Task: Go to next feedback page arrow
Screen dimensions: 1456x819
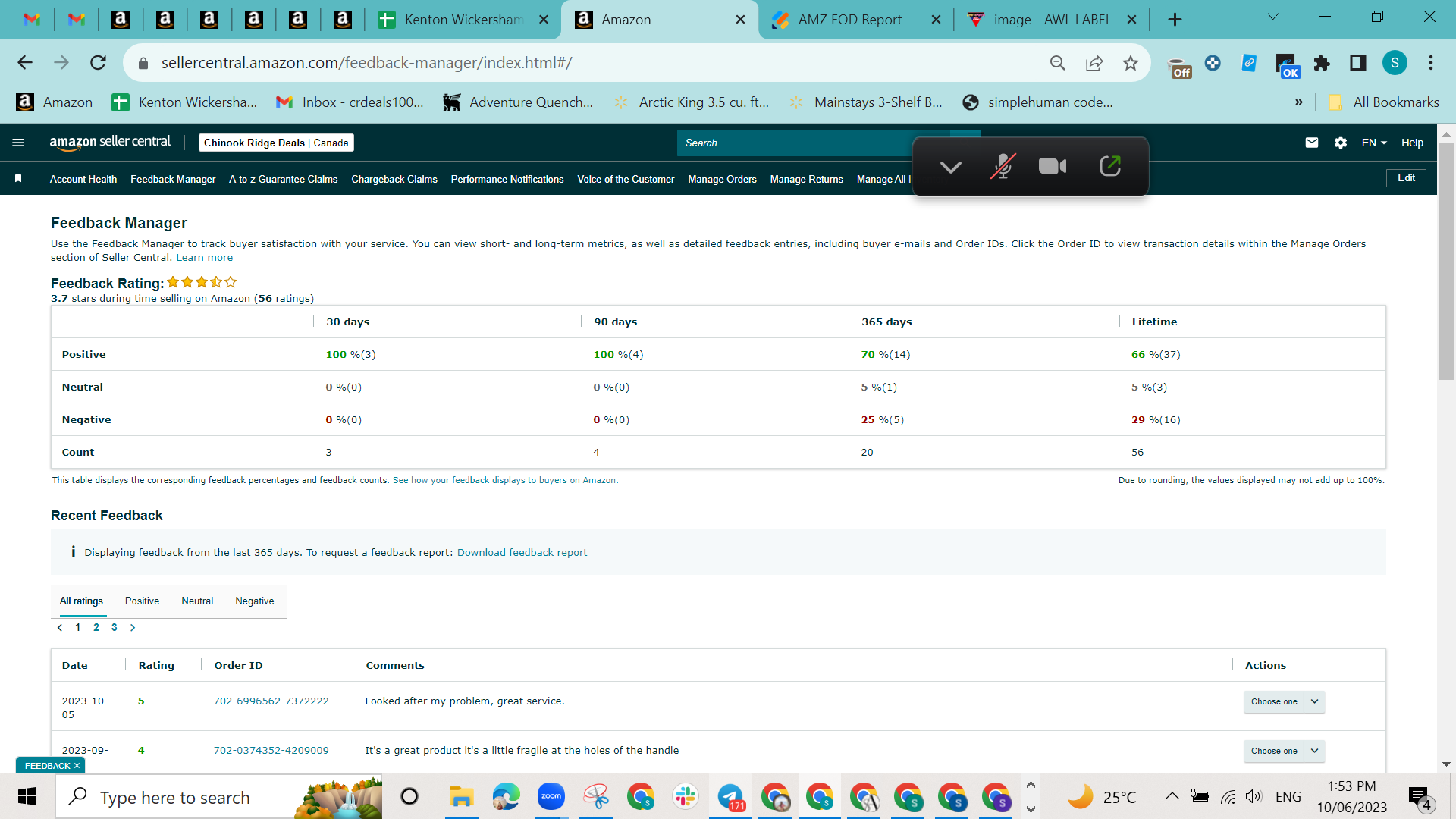Action: point(133,627)
